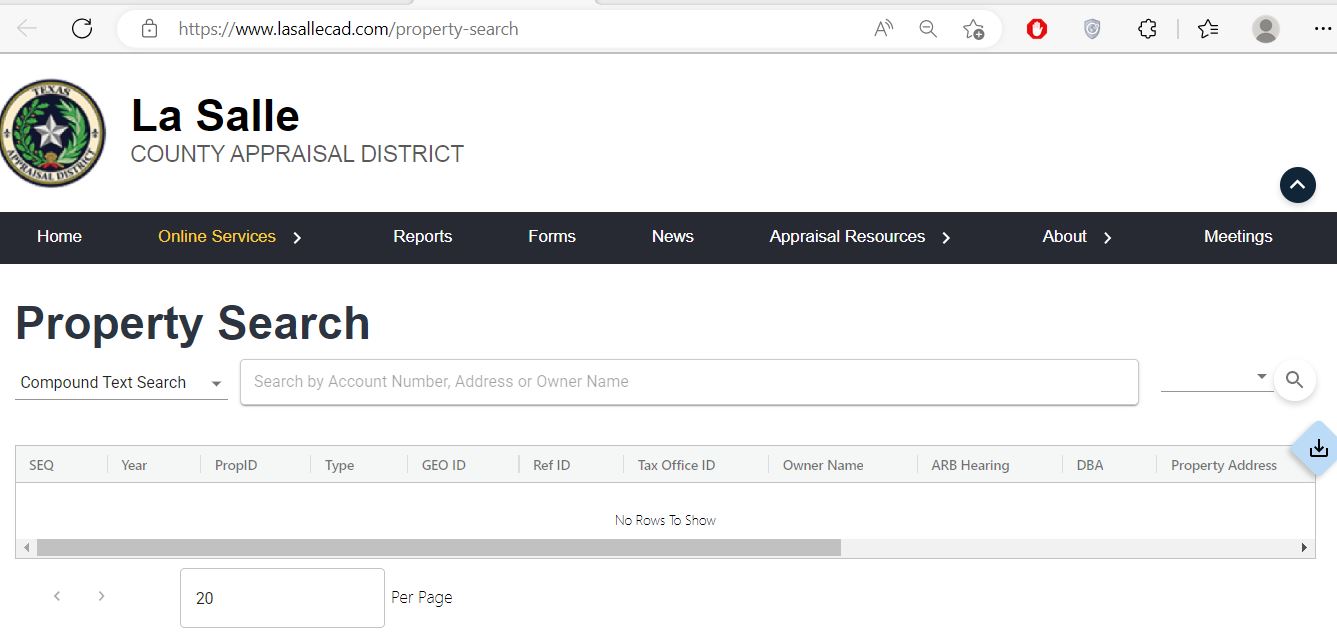Execute the property search magnifier icon
1337x635 pixels.
(1295, 381)
